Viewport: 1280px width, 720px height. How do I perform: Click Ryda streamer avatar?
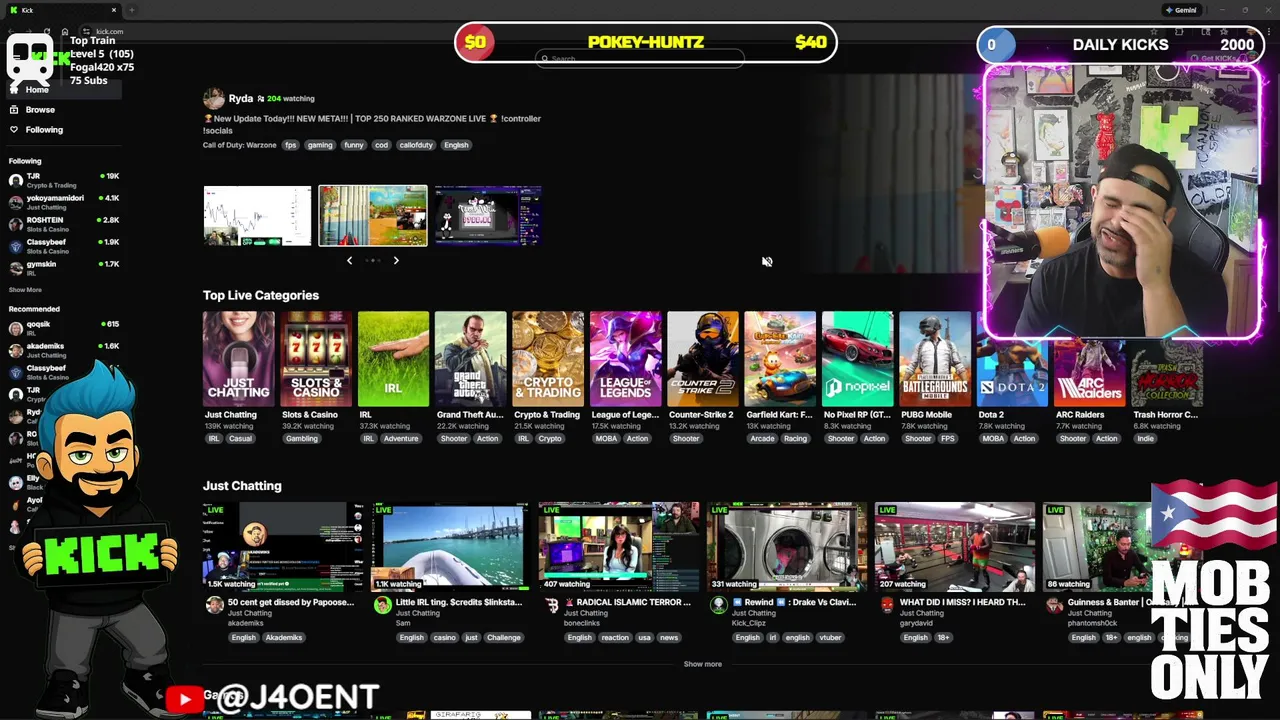(x=214, y=98)
